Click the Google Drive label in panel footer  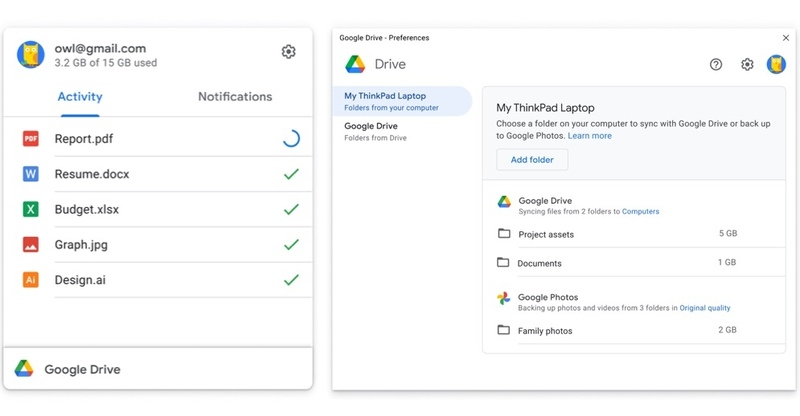point(82,370)
